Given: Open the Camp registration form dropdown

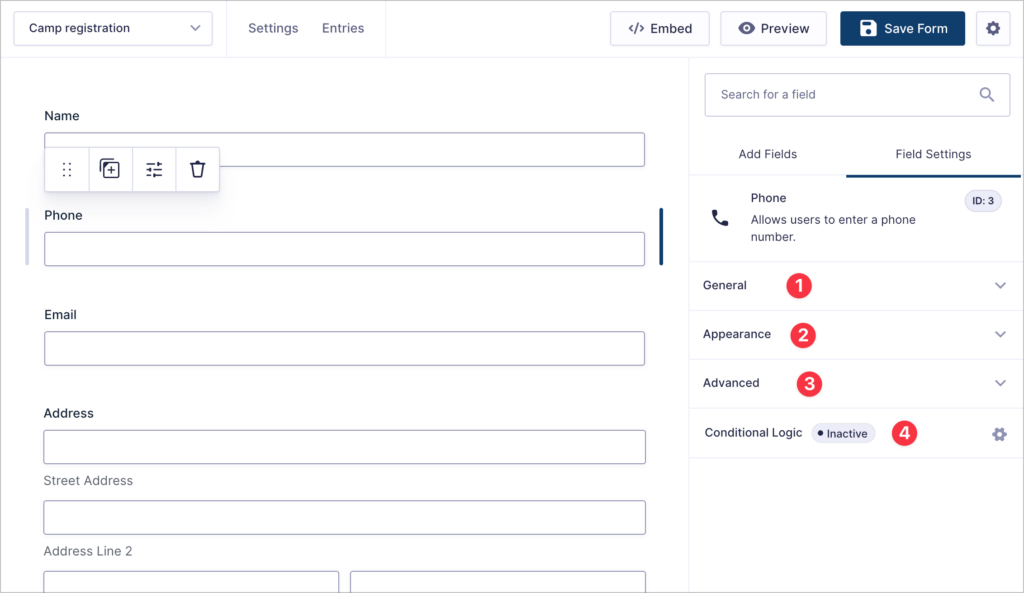Looking at the screenshot, I should tap(112, 28).
